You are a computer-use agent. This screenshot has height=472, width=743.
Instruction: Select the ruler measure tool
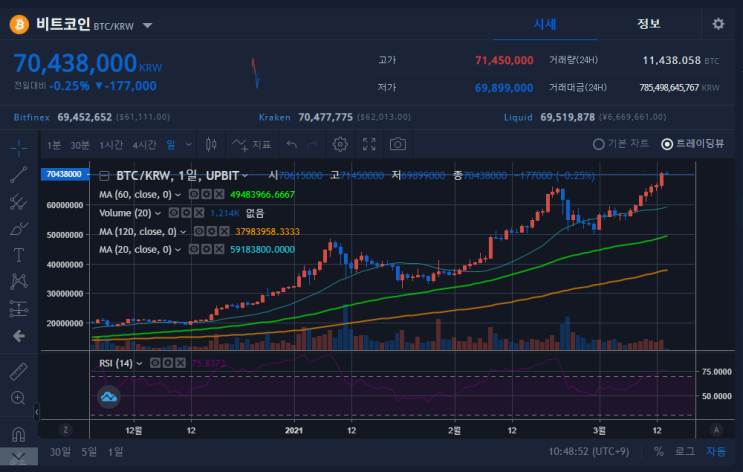tap(18, 372)
